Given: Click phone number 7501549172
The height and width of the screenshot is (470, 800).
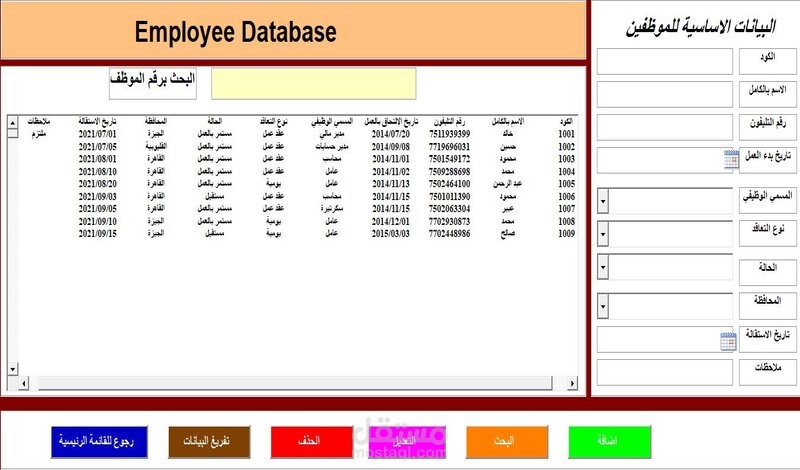Looking at the screenshot, I should [449, 159].
